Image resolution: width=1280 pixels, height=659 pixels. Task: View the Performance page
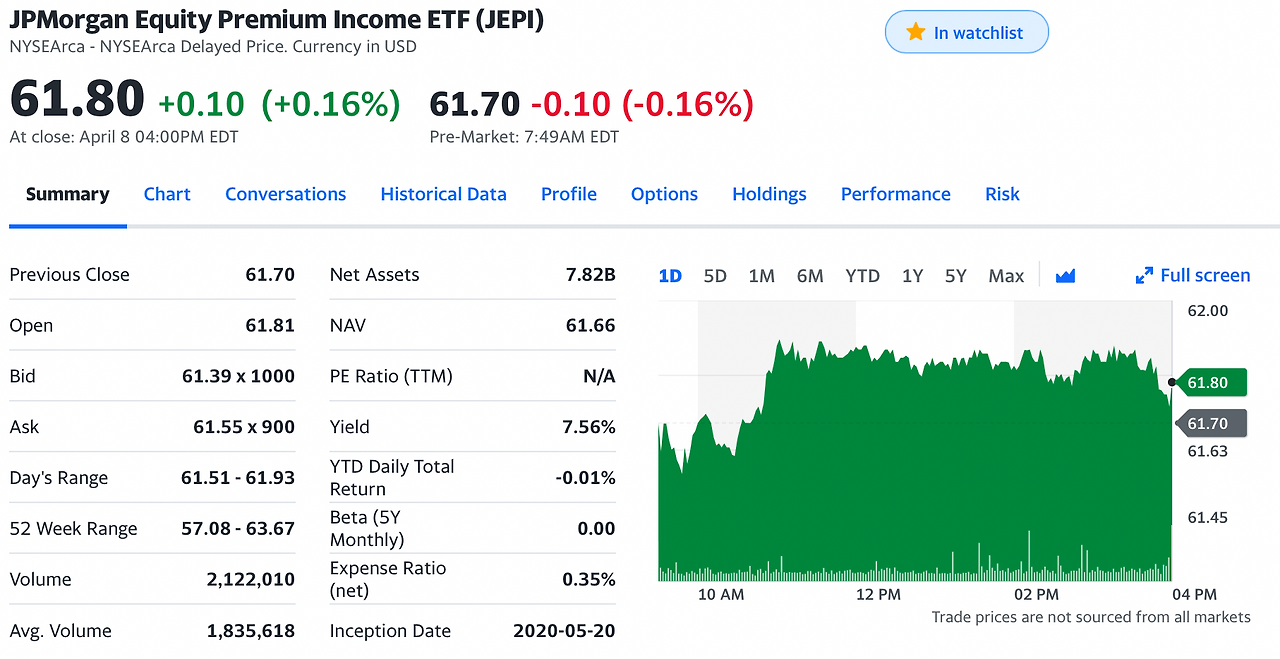click(x=895, y=194)
